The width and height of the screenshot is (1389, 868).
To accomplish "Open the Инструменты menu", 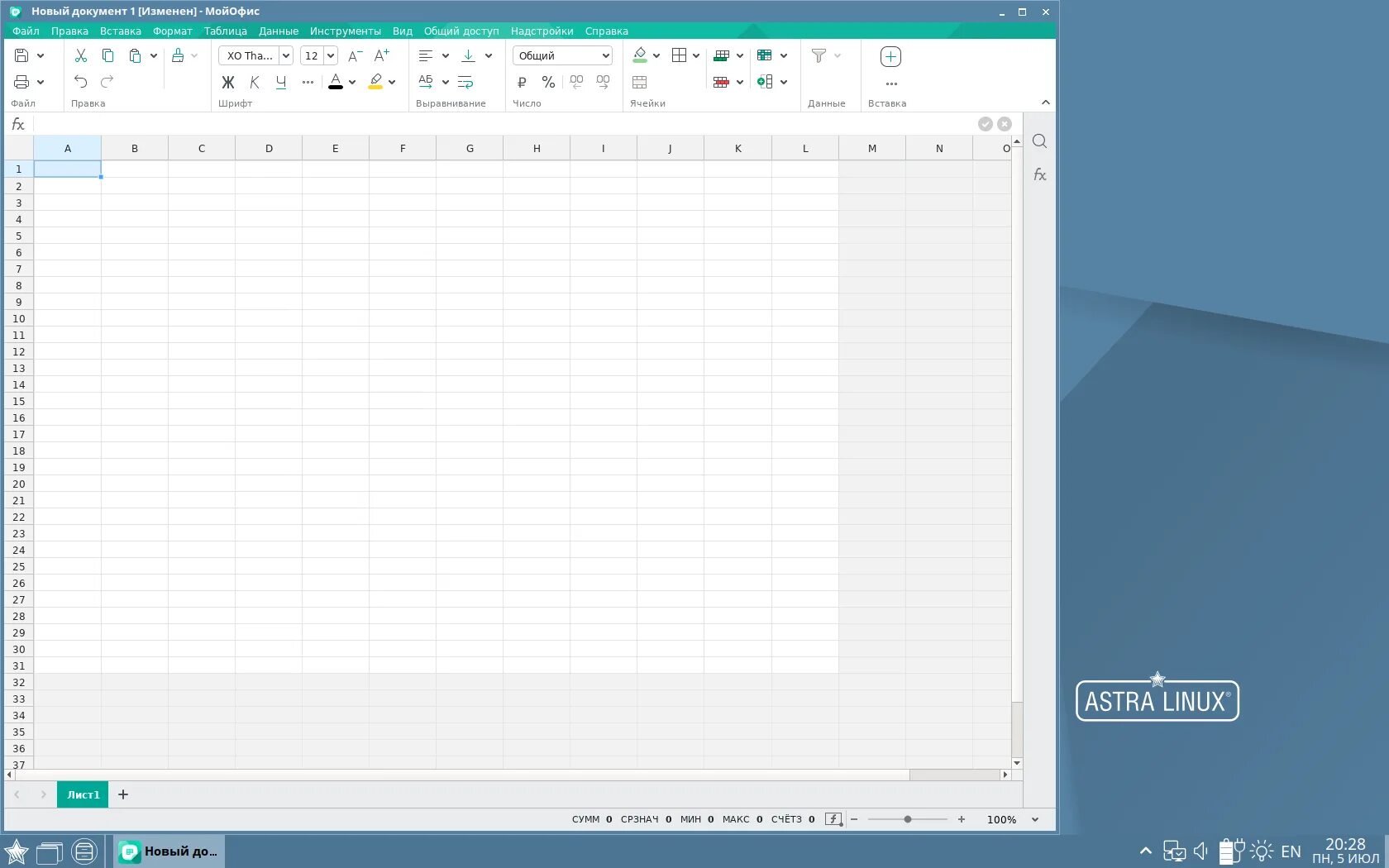I will pos(346,31).
